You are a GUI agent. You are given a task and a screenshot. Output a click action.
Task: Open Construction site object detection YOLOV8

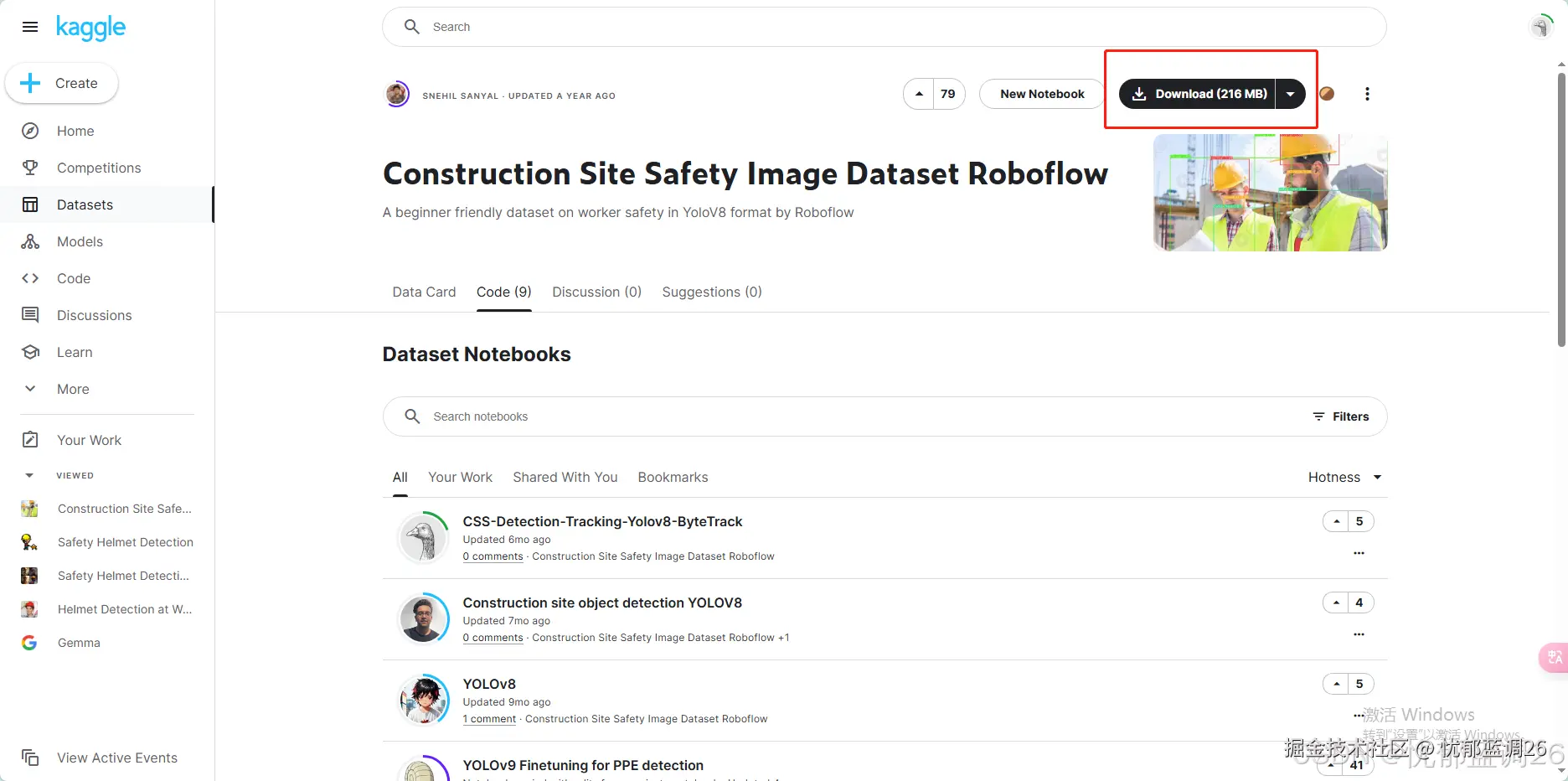602,603
